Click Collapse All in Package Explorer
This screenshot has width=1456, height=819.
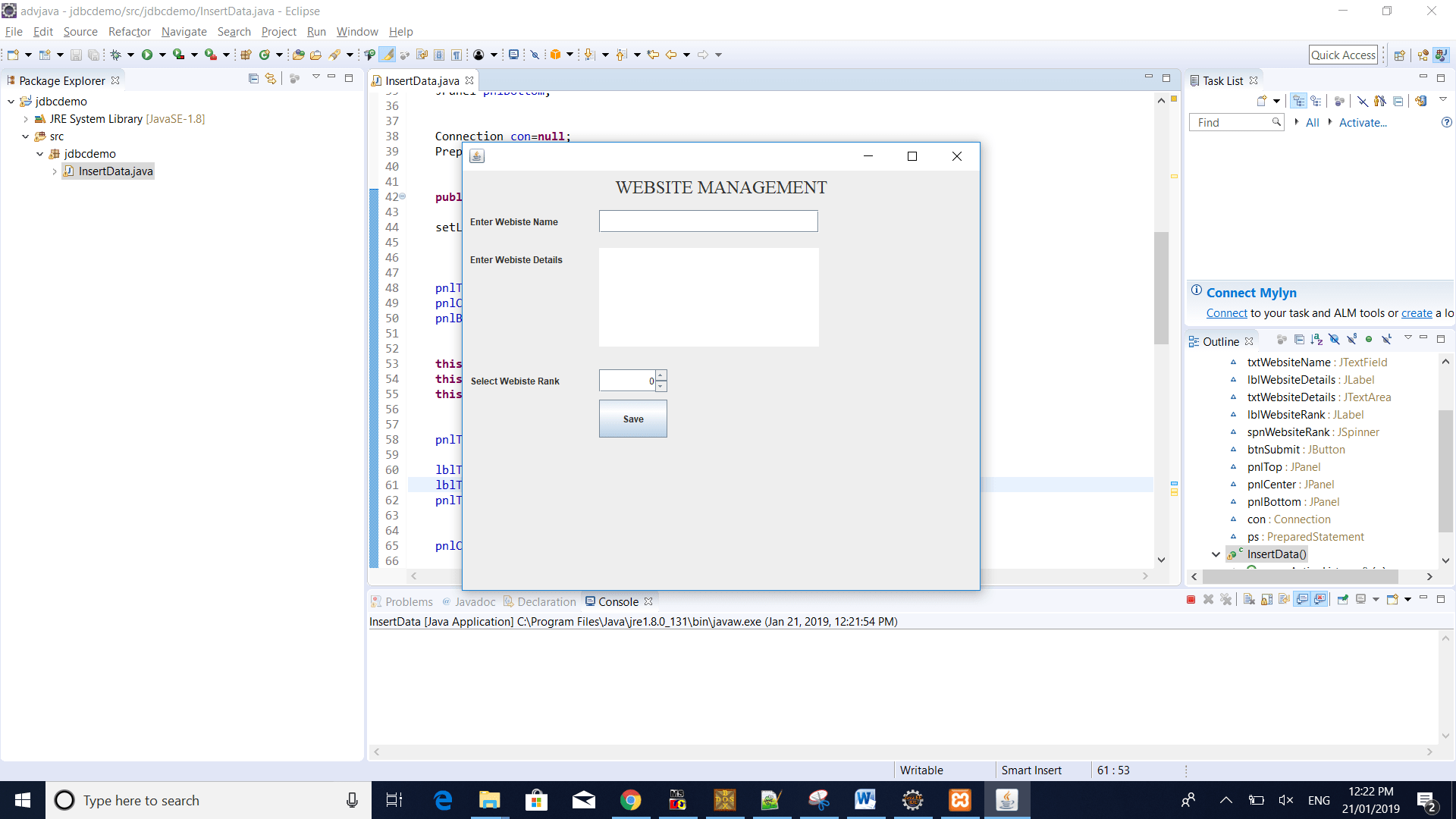[x=253, y=79]
